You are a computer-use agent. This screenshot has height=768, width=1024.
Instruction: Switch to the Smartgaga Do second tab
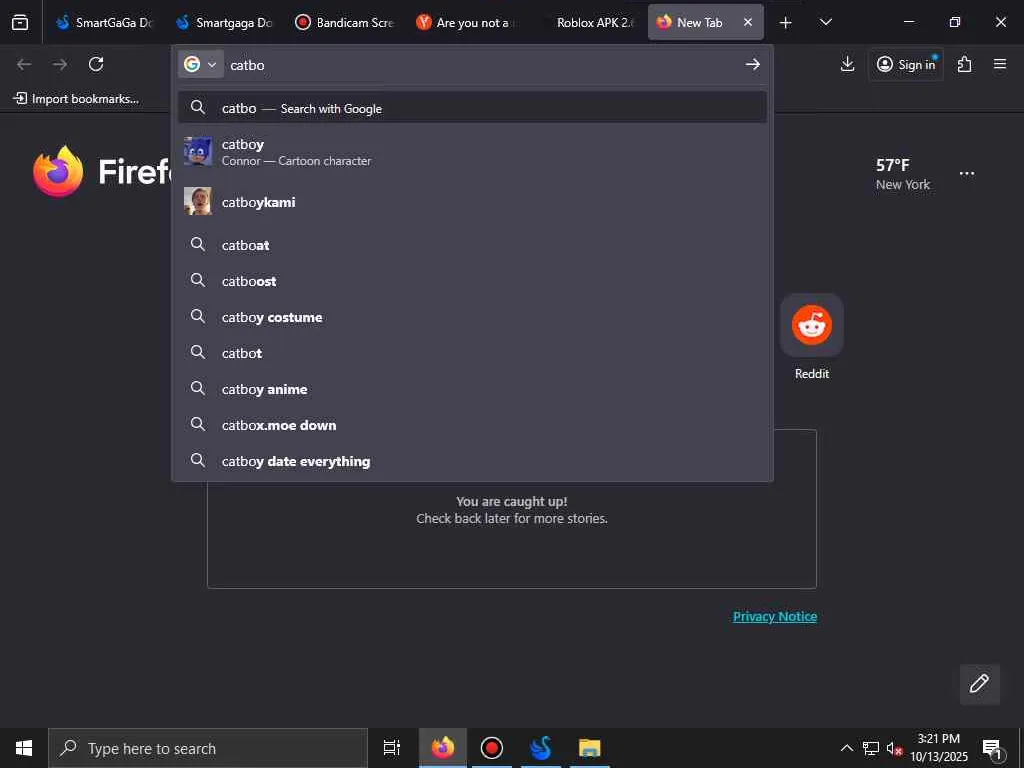224,22
